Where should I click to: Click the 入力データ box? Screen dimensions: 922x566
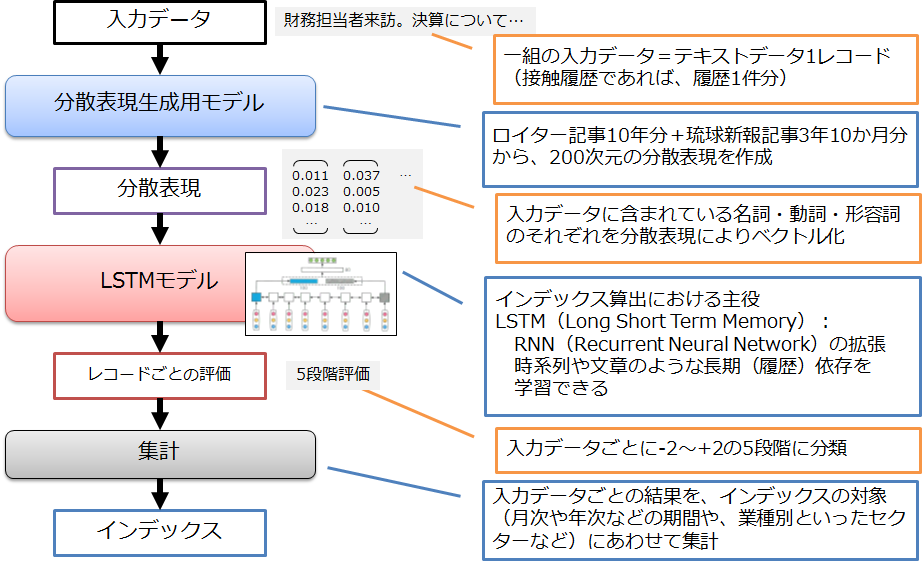coord(160,22)
